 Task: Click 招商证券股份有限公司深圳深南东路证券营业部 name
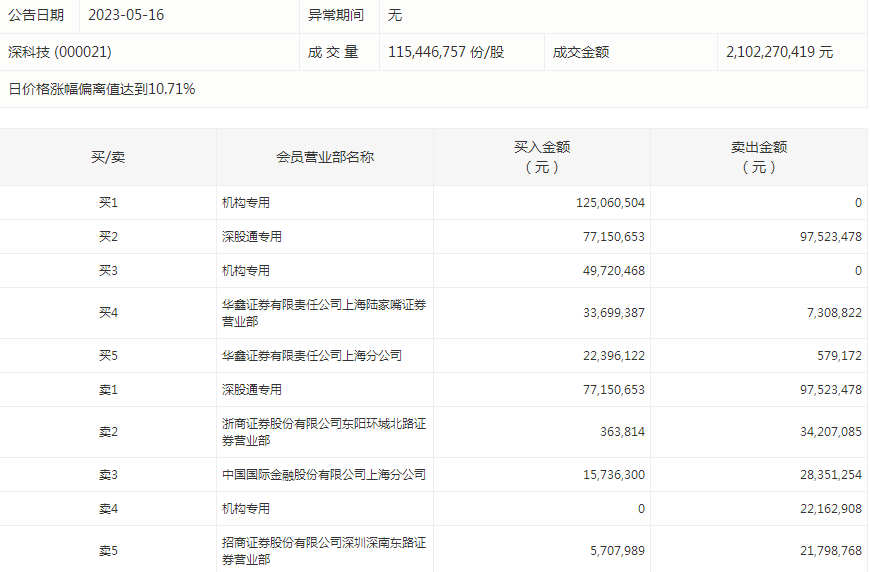(324, 551)
